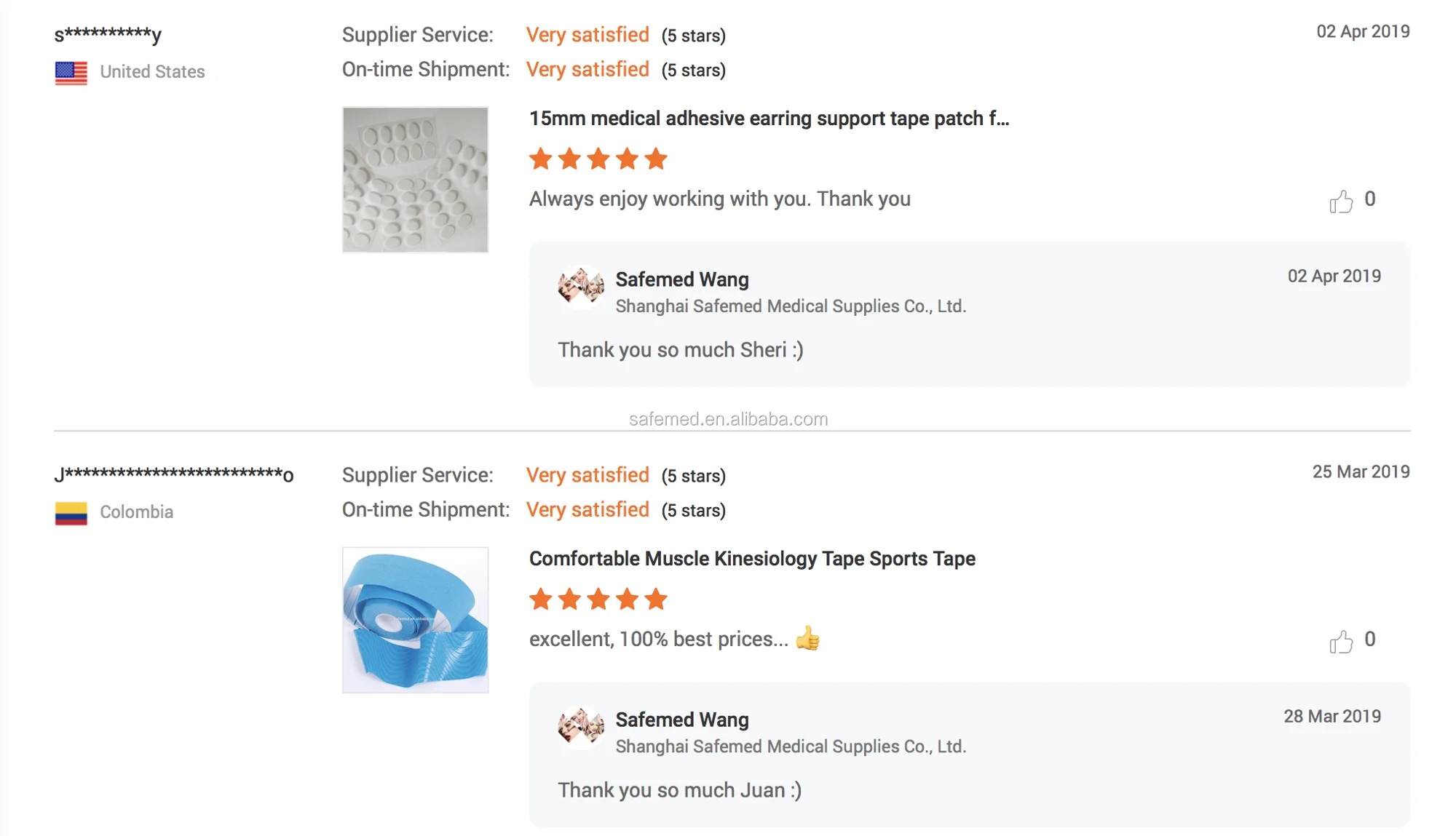
Task: Click reviewer name s***********y
Action: [108, 34]
